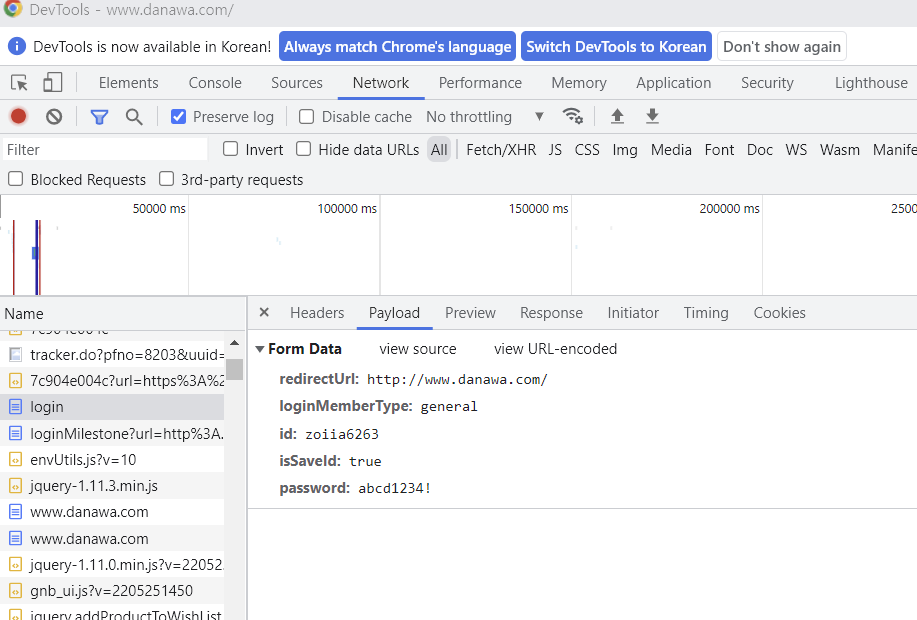This screenshot has height=620, width=917.
Task: Filter by Img requests
Action: 625,150
